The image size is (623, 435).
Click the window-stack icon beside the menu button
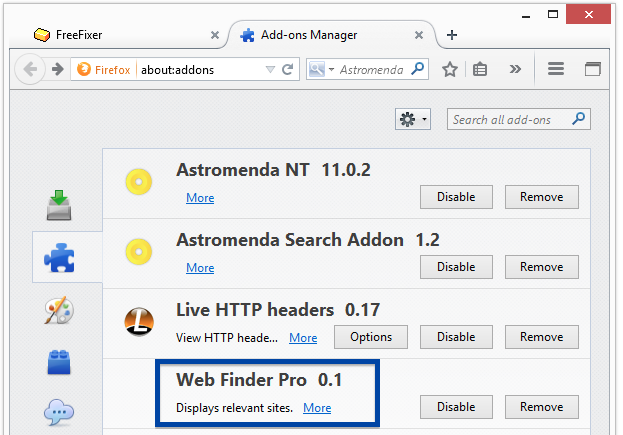click(x=592, y=69)
